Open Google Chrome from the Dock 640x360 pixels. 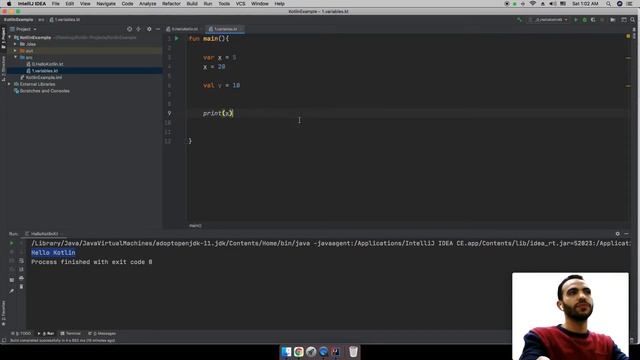(298, 351)
